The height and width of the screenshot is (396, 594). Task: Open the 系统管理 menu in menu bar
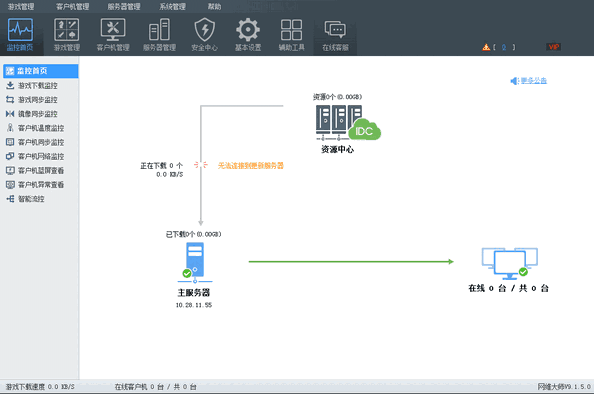tap(172, 6)
